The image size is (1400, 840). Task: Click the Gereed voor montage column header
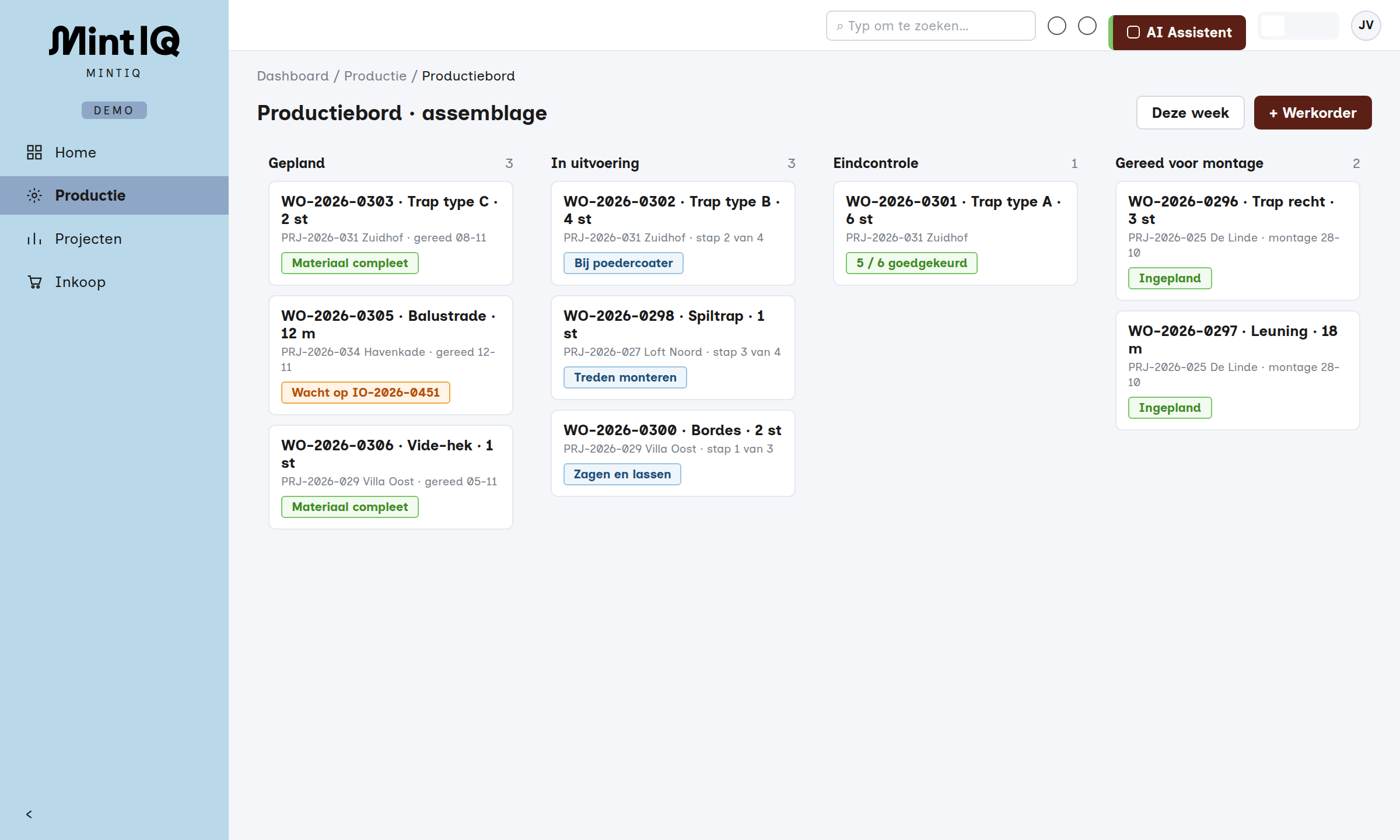click(1189, 163)
